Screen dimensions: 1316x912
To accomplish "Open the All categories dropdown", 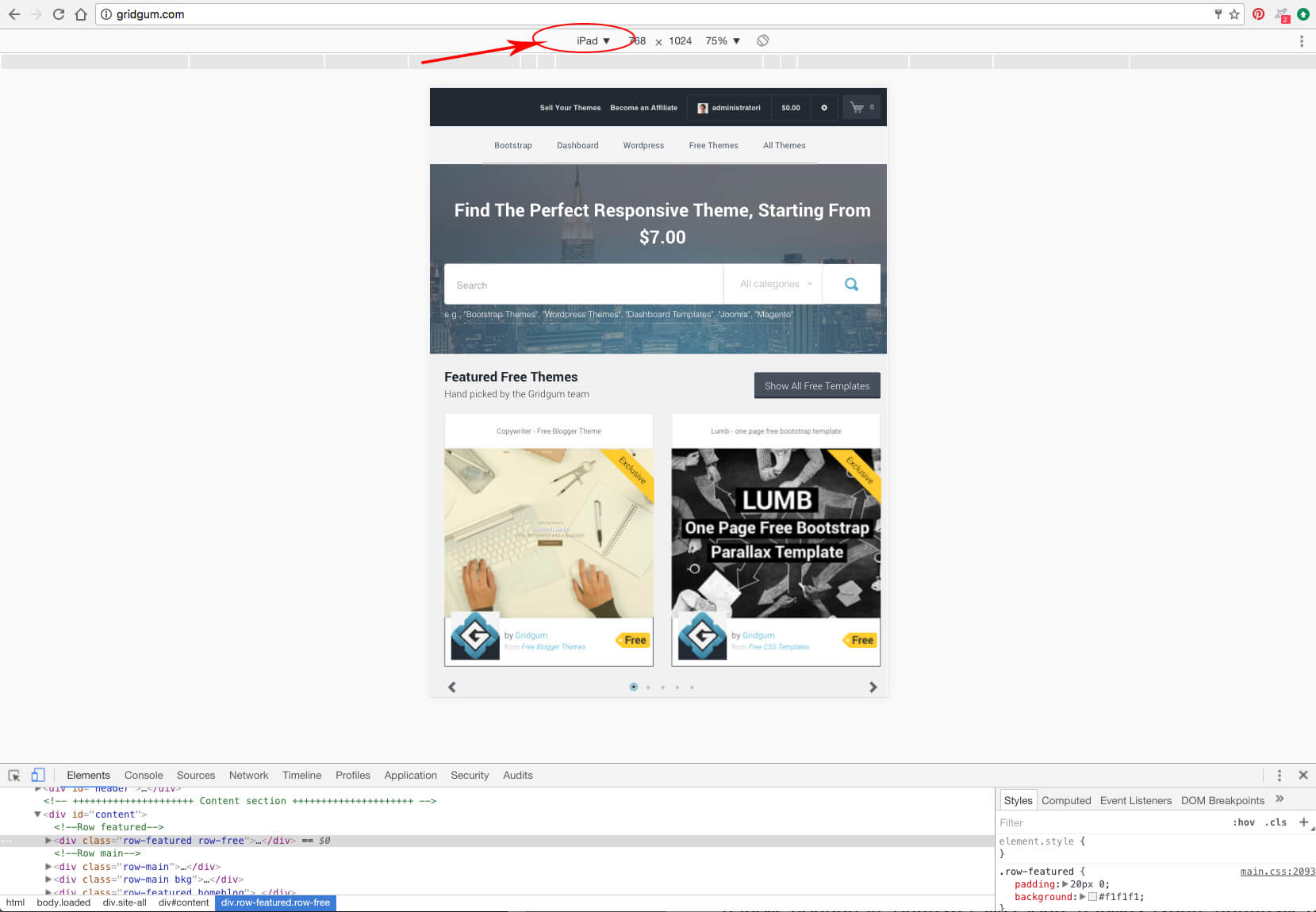I will click(x=775, y=284).
